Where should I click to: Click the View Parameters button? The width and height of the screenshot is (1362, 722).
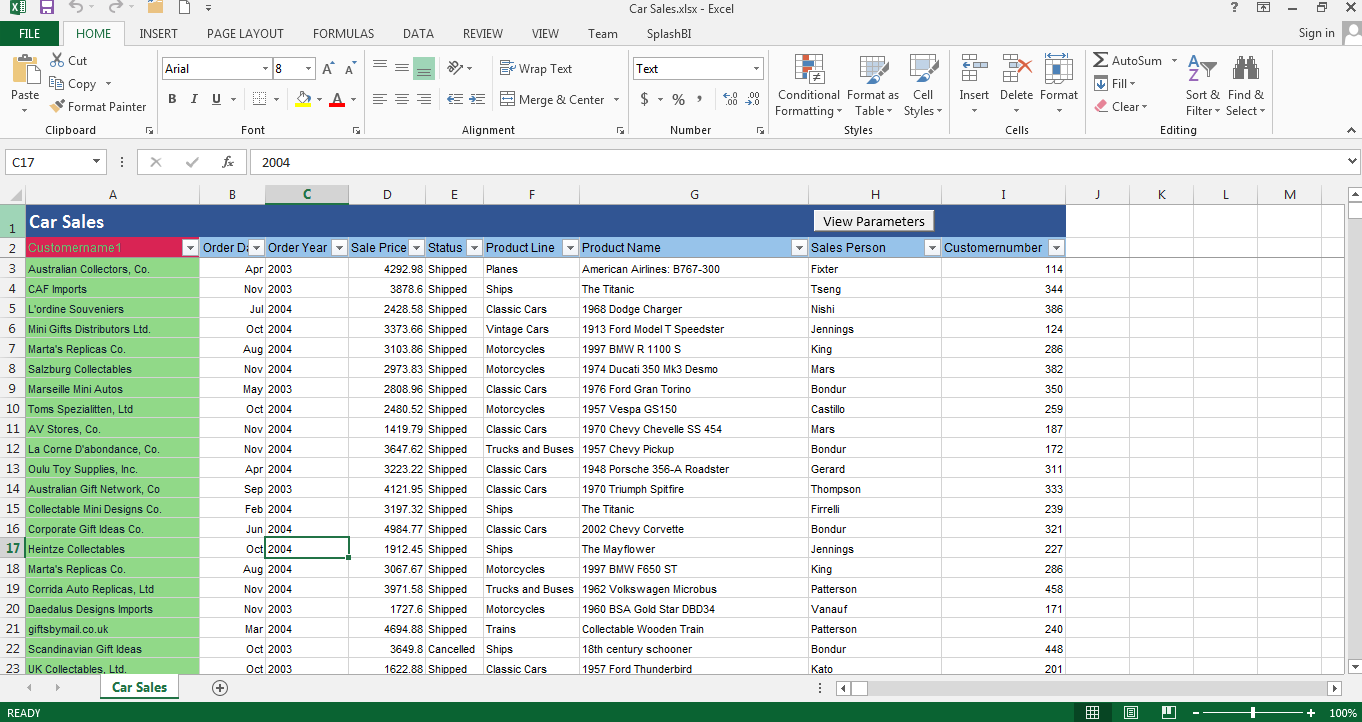click(x=873, y=221)
